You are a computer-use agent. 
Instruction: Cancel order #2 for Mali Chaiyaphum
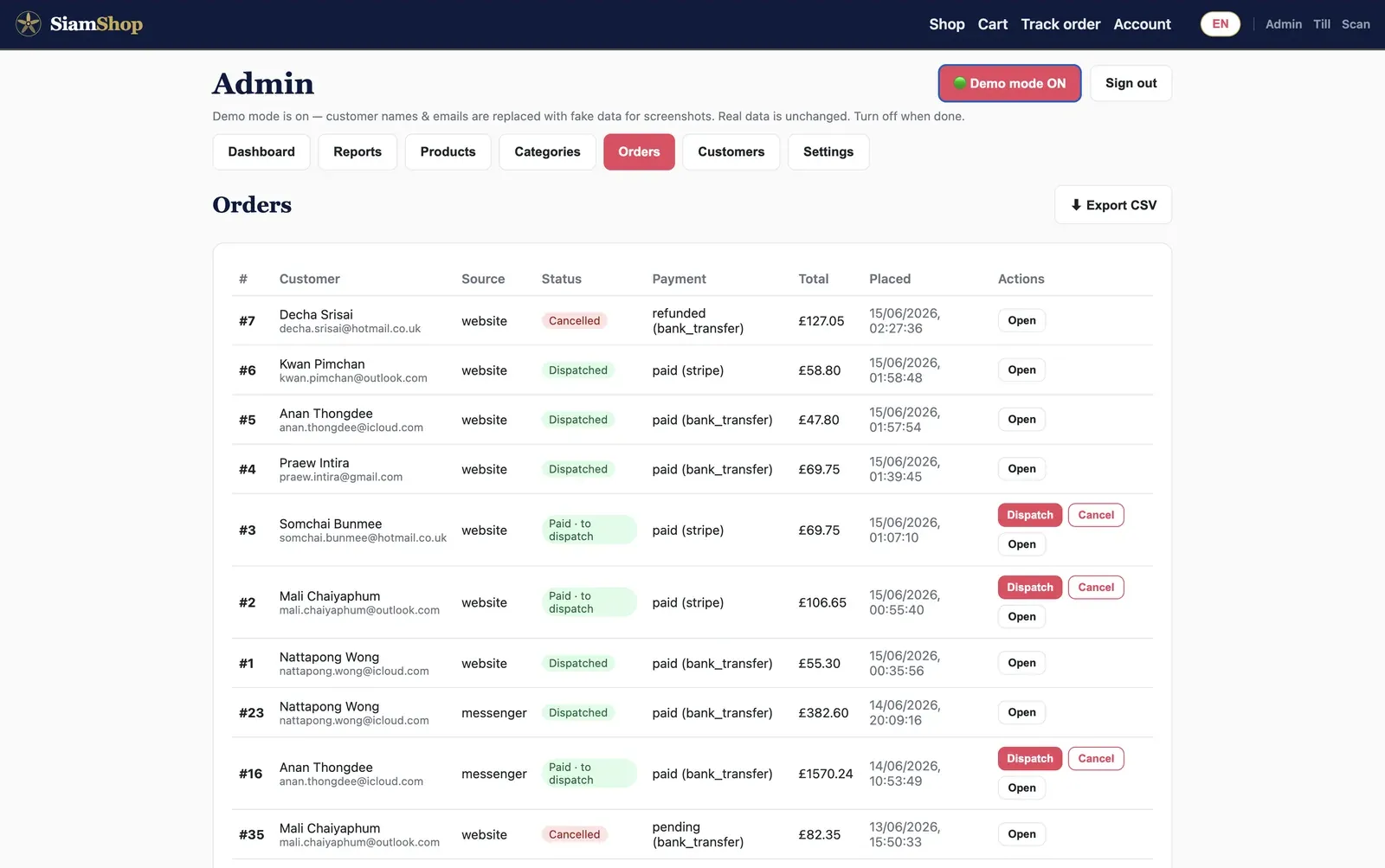[x=1096, y=587]
